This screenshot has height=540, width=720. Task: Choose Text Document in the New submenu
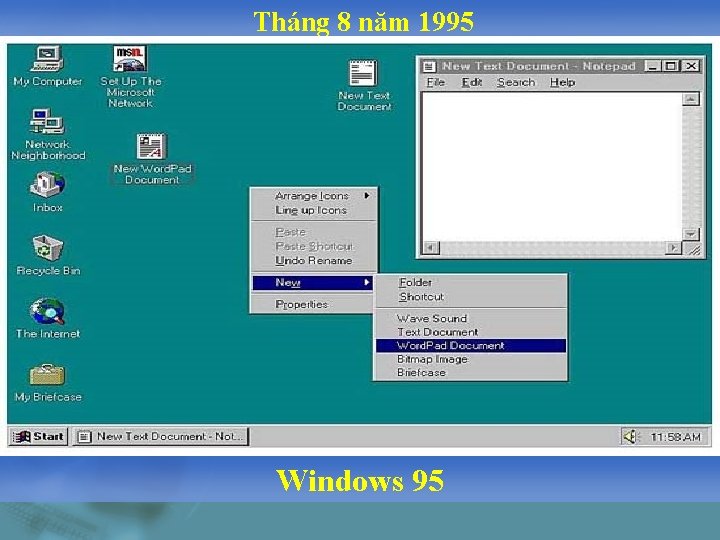click(471, 332)
